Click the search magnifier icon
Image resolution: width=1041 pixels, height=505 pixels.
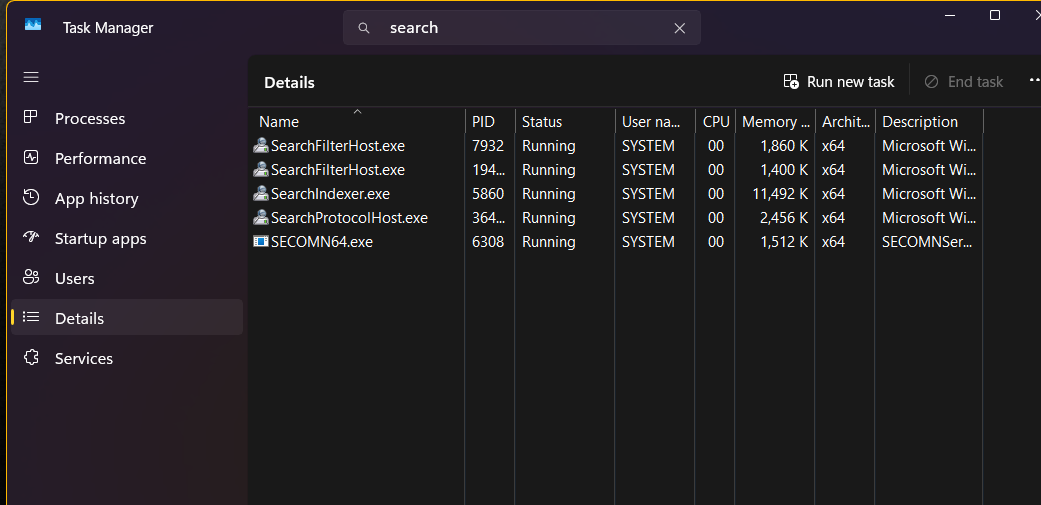[x=363, y=28]
